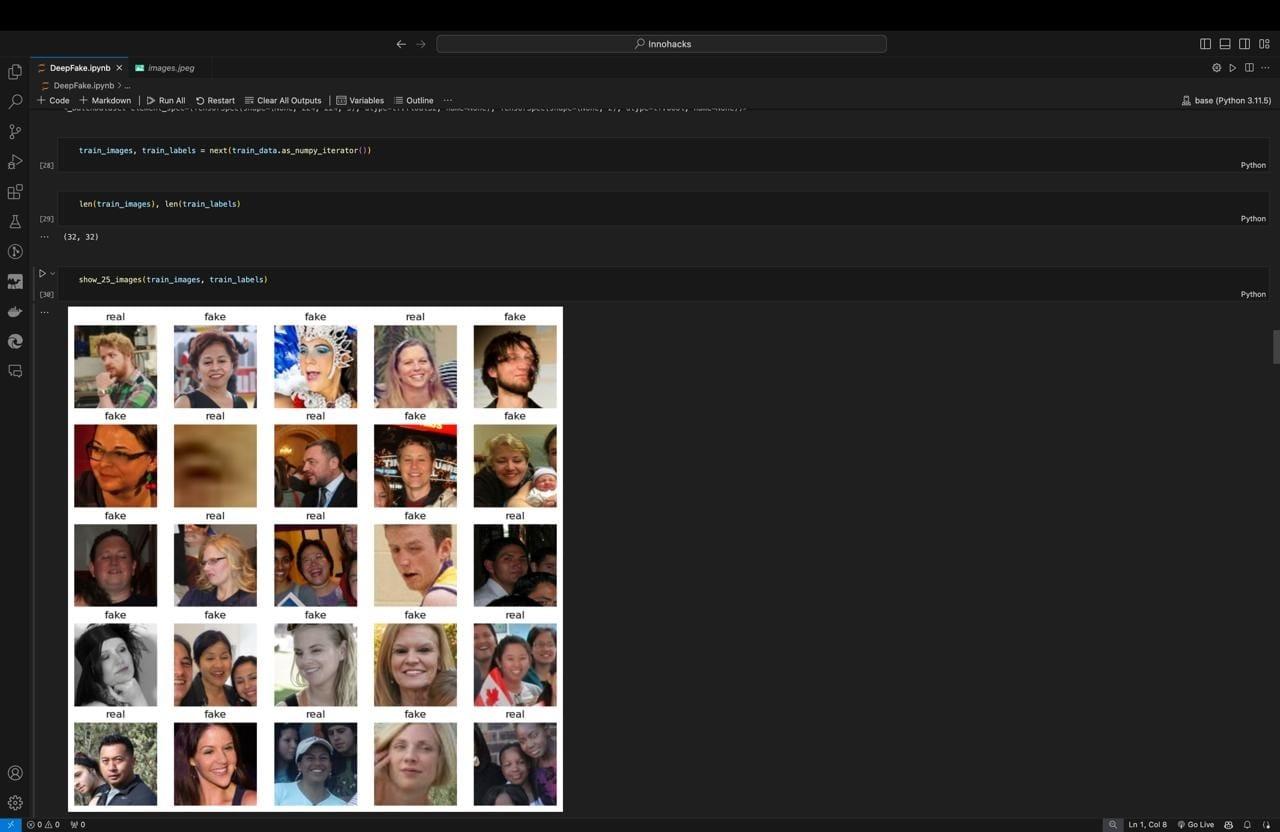Go forward with the navigation arrow
1280x832 pixels.
point(421,44)
